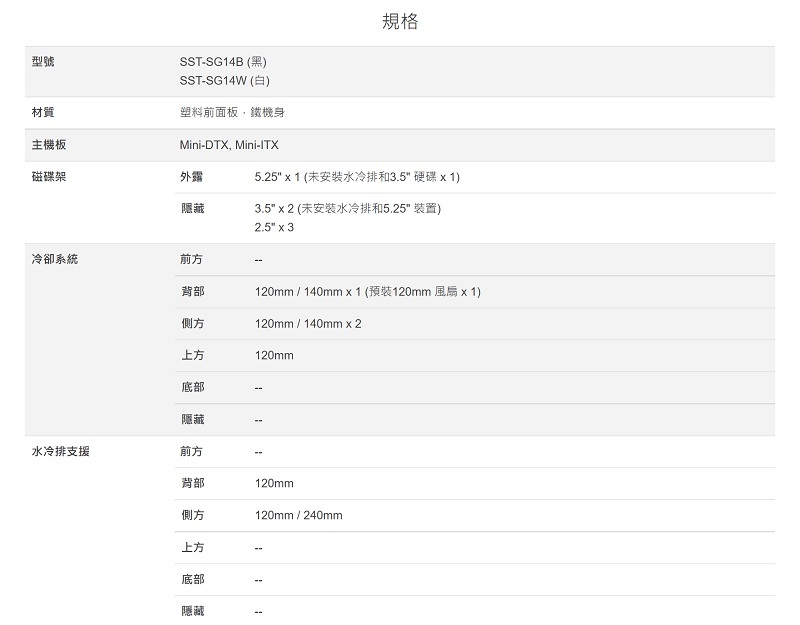This screenshot has width=800, height=625.
Task: Click the 材質 row label
Action: click(43, 113)
